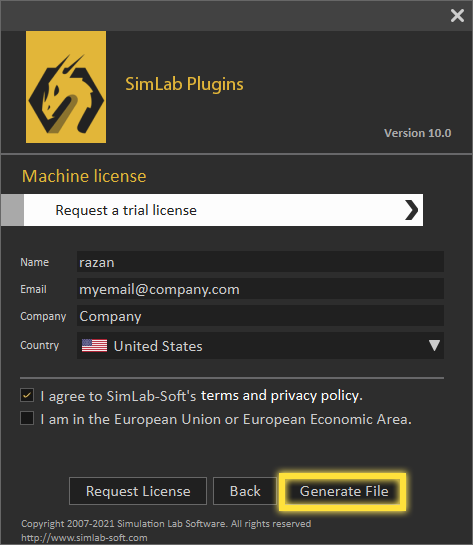The height and width of the screenshot is (545, 473).
Task: Open the terms and privacy policy link
Action: (x=282, y=396)
